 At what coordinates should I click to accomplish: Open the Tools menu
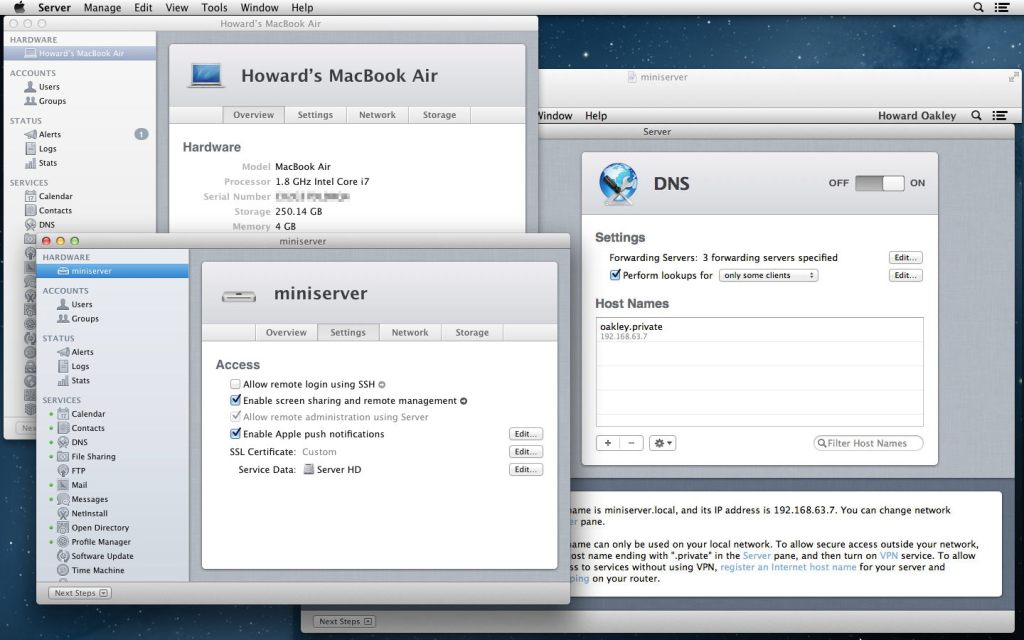pos(214,8)
